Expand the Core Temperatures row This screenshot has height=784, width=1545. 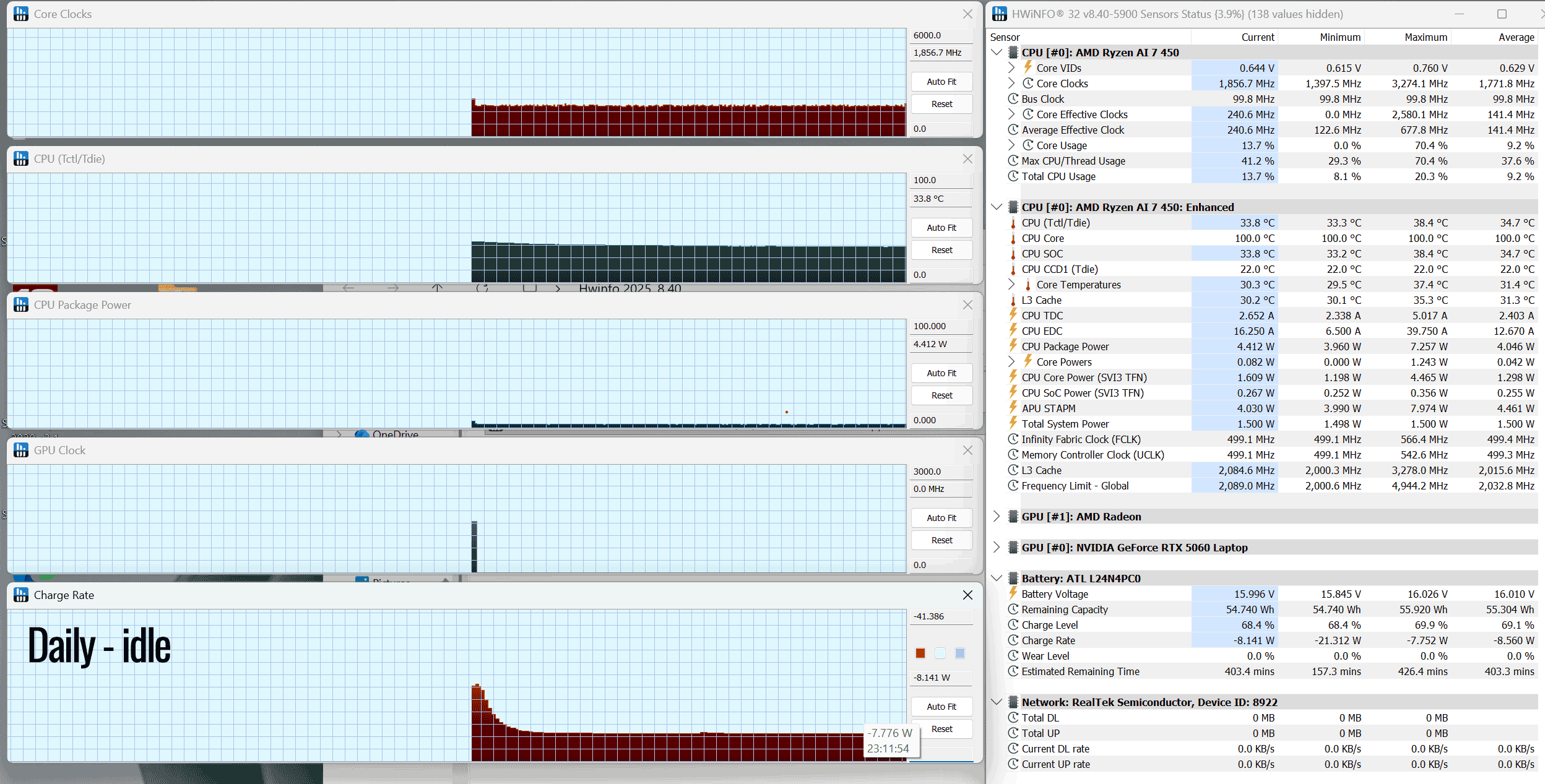point(1011,285)
